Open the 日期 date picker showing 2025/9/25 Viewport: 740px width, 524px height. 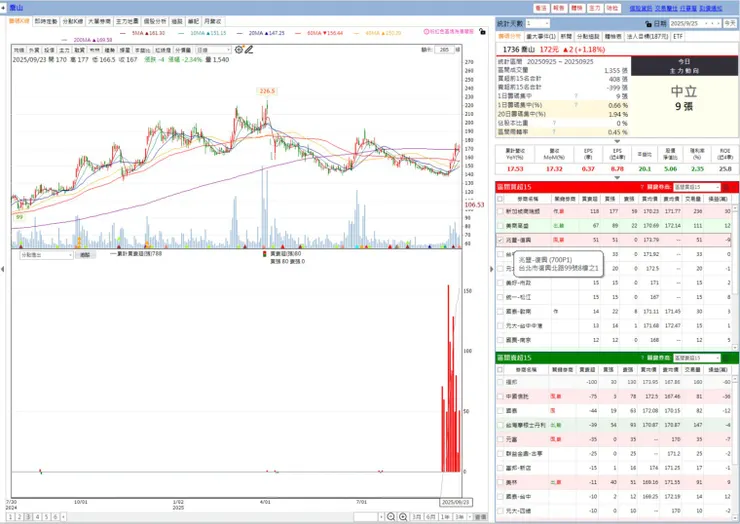coord(695,23)
